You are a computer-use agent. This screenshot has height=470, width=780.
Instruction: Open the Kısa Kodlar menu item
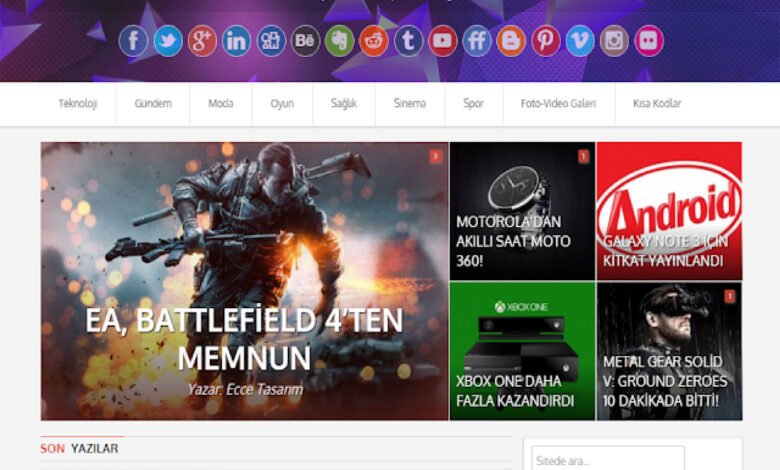pos(657,104)
